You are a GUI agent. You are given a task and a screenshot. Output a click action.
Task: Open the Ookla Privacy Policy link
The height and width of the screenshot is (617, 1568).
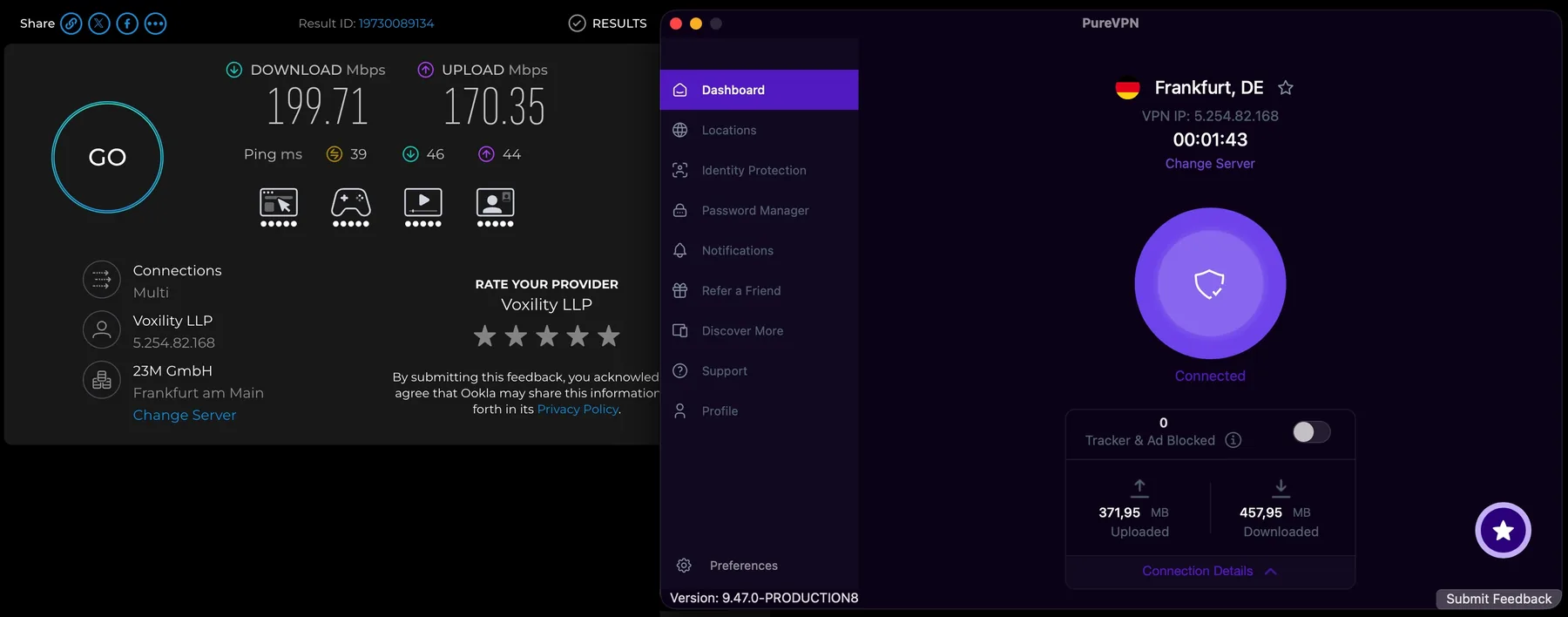pos(578,409)
